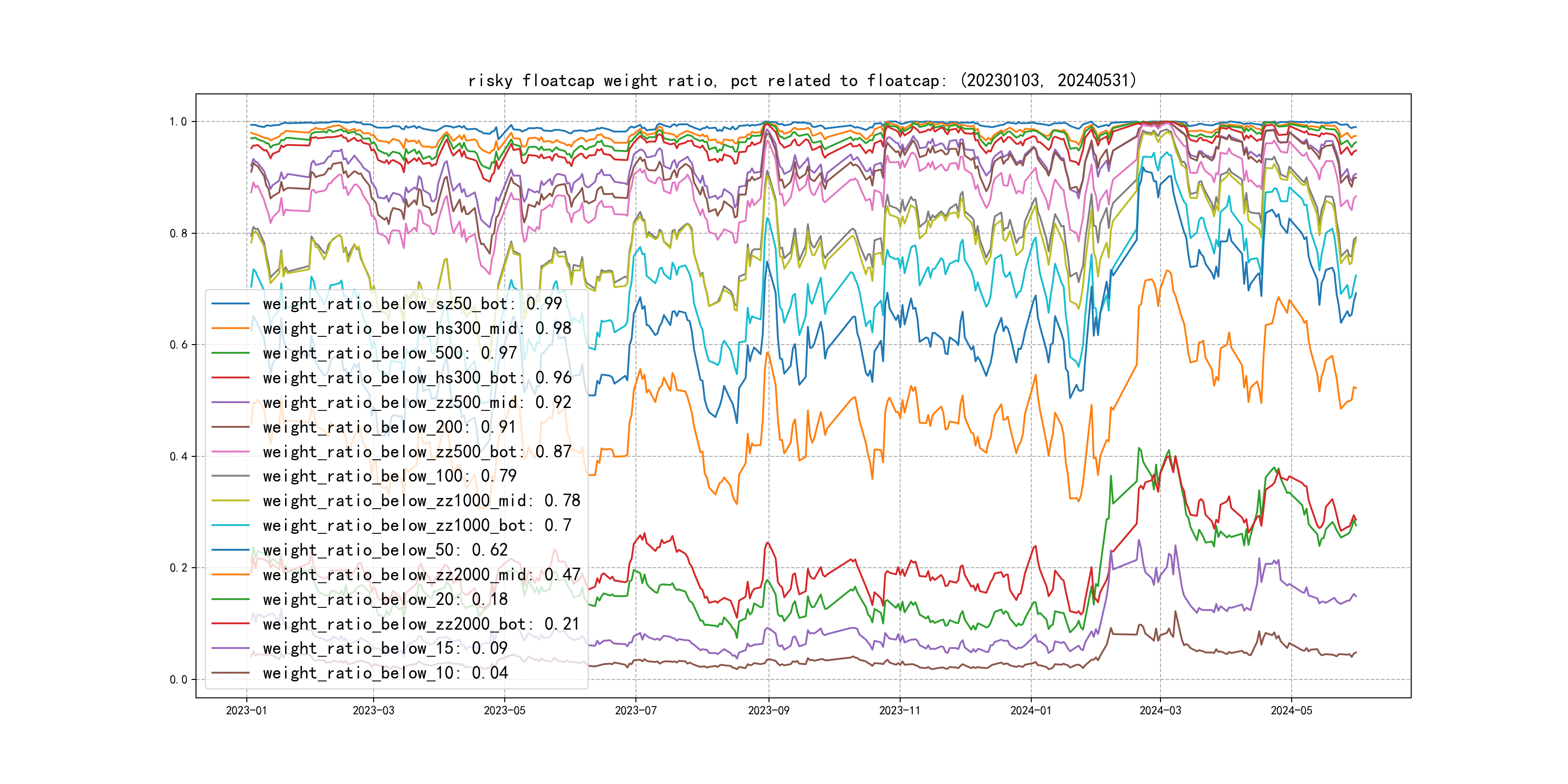Click legend entry weight_ratio_below_zz500_mid
Image resolution: width=1568 pixels, height=784 pixels.
(416, 402)
